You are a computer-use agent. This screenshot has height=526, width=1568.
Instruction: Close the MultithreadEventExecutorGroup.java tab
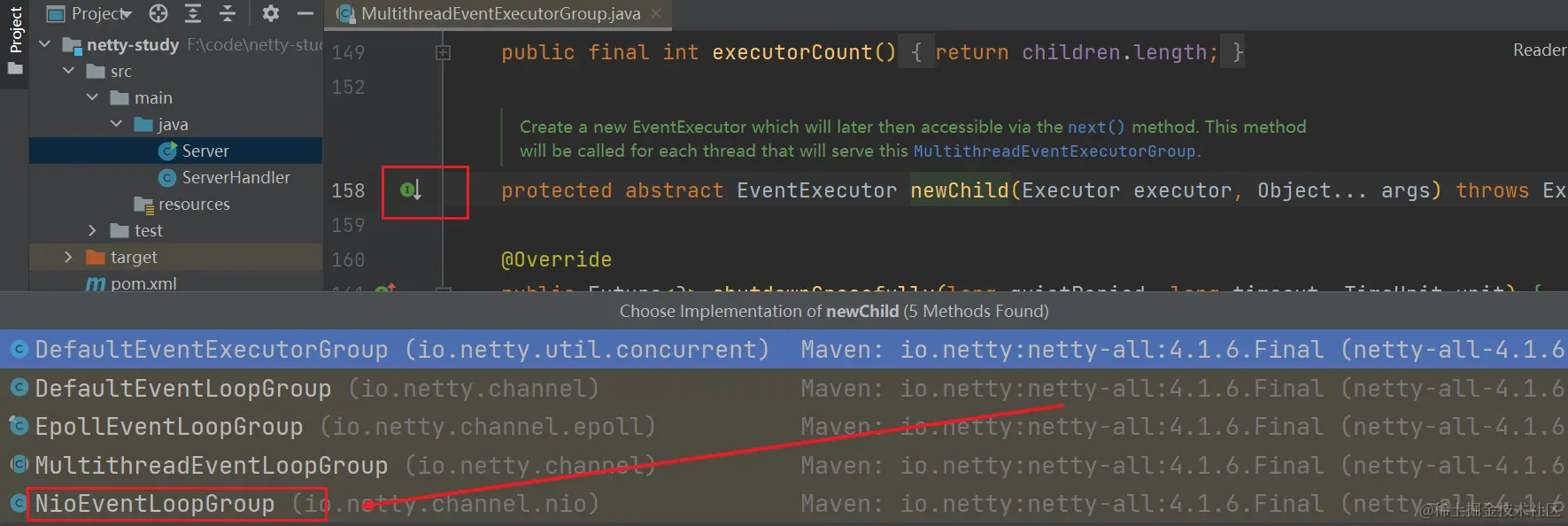pyautogui.click(x=656, y=13)
